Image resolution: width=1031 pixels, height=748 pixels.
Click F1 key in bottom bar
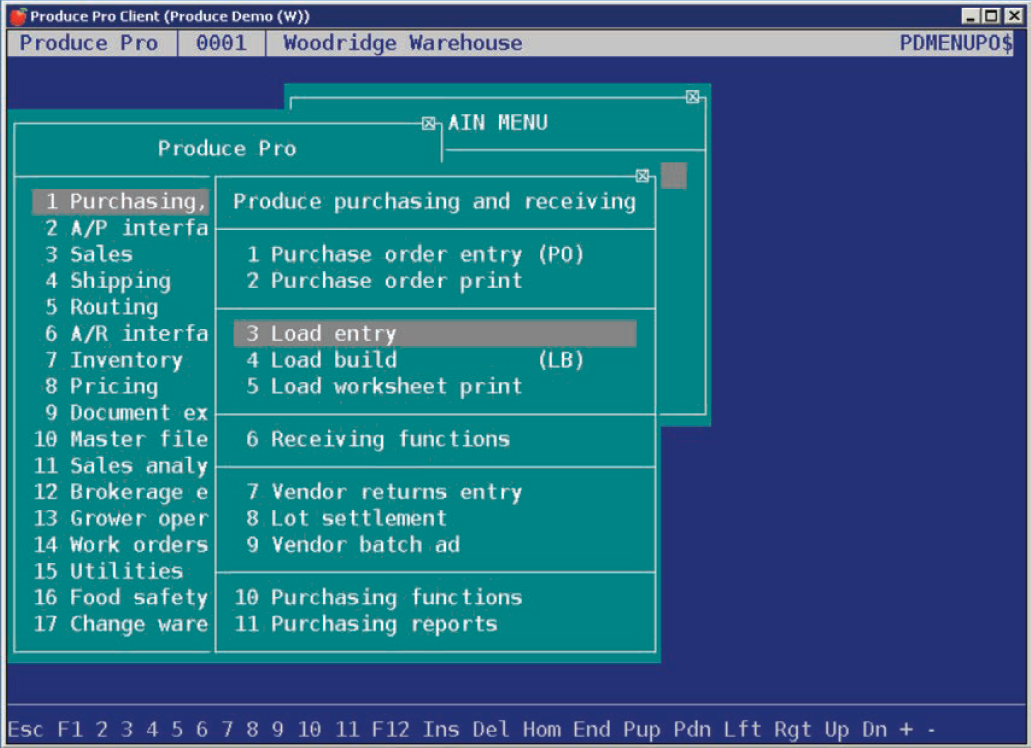[70, 729]
